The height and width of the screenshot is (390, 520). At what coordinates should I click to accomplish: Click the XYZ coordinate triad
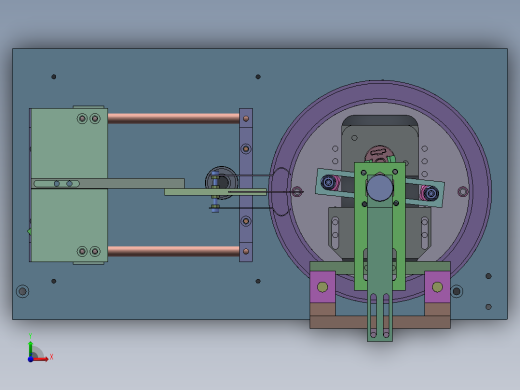[x=39, y=349]
